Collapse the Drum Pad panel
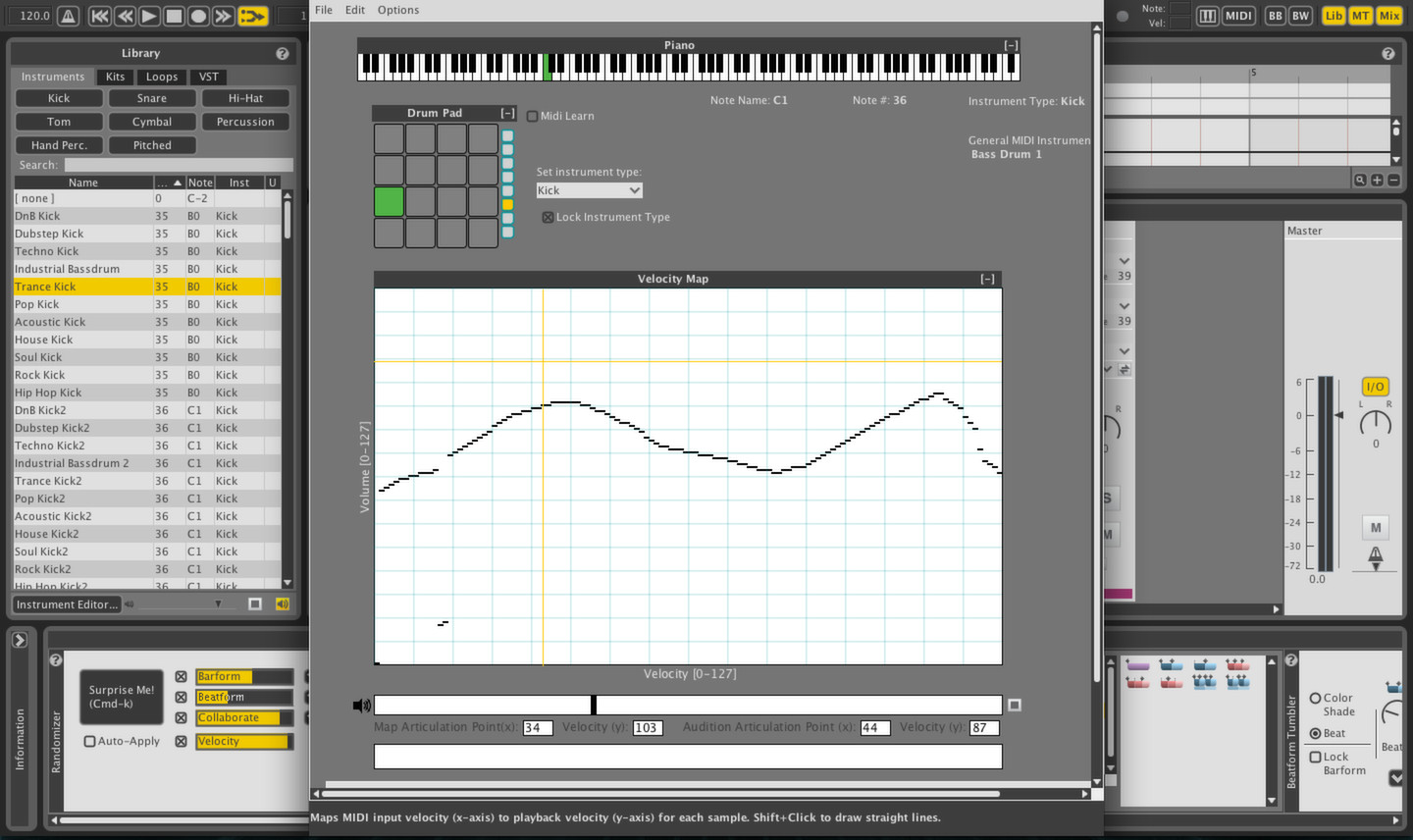This screenshot has width=1413, height=840. tap(507, 112)
